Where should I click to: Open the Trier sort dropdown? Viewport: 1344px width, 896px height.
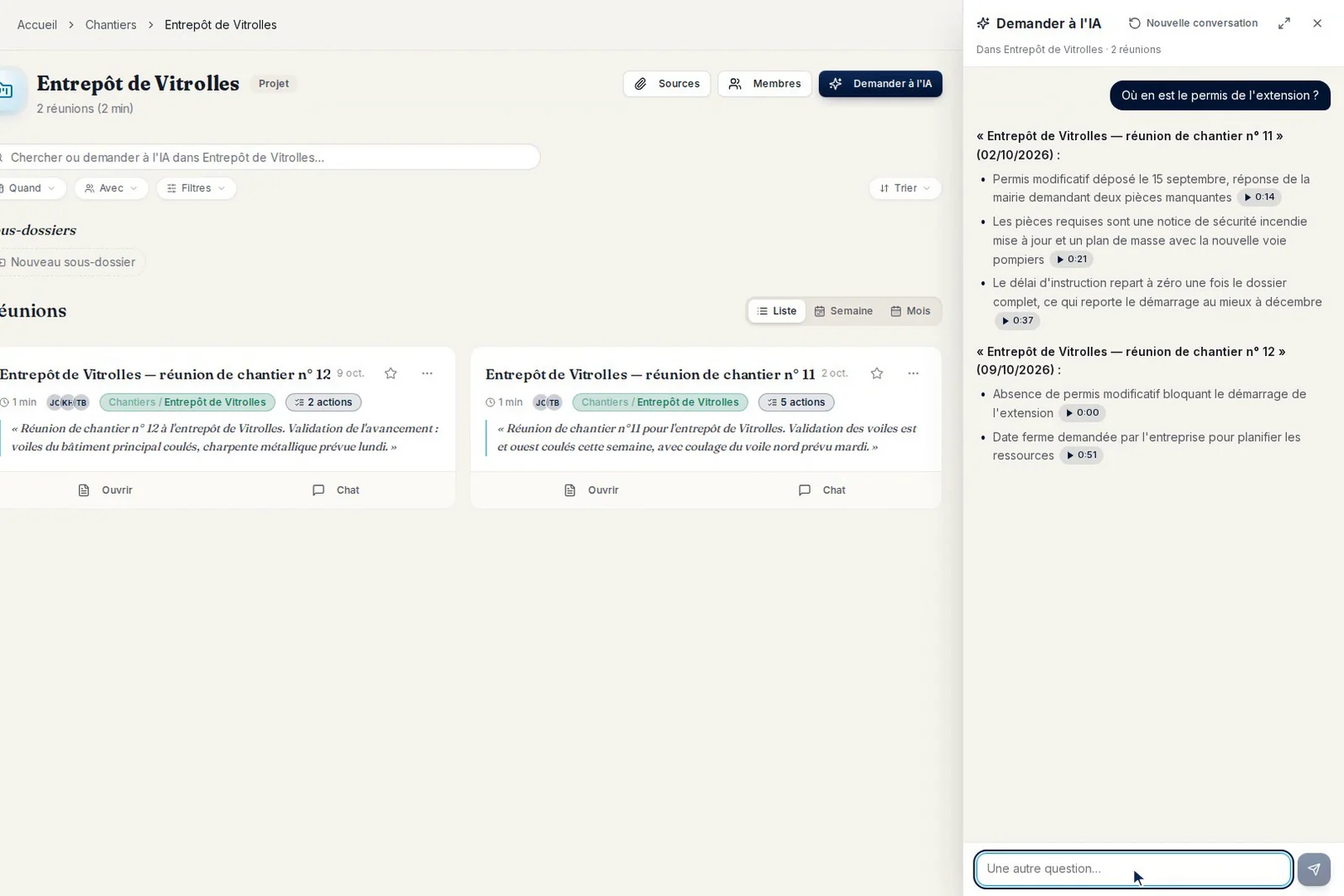[905, 188]
